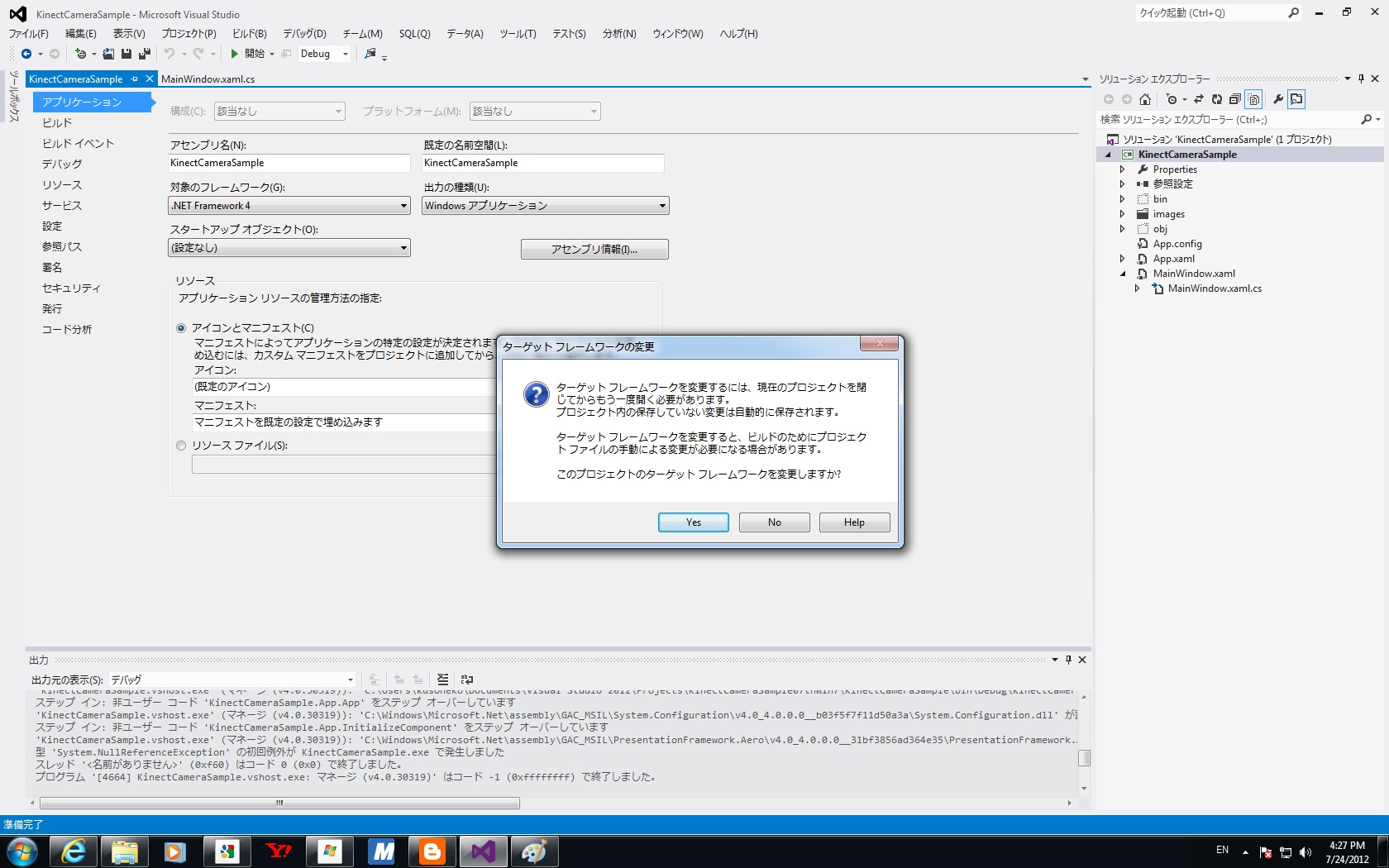Screen dimensions: 1389x868
Task: Switch to the MainWindow.xaml.cs tab
Action: pos(208,79)
